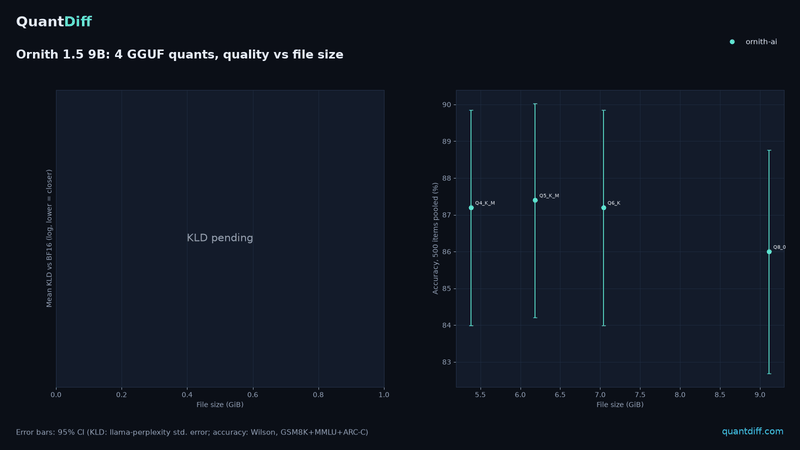Select the Q5_K_M point label
Viewport: 800px width, 450px height.
tap(549, 196)
